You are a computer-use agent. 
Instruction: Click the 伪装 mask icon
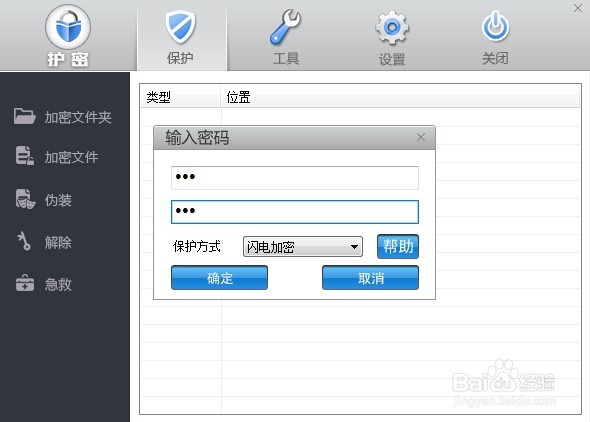[25, 199]
